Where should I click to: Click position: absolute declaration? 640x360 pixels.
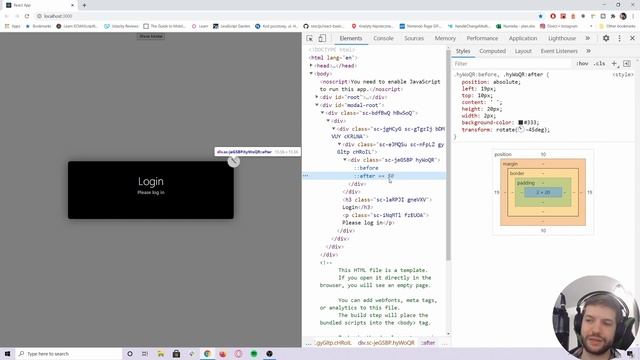click(491, 82)
